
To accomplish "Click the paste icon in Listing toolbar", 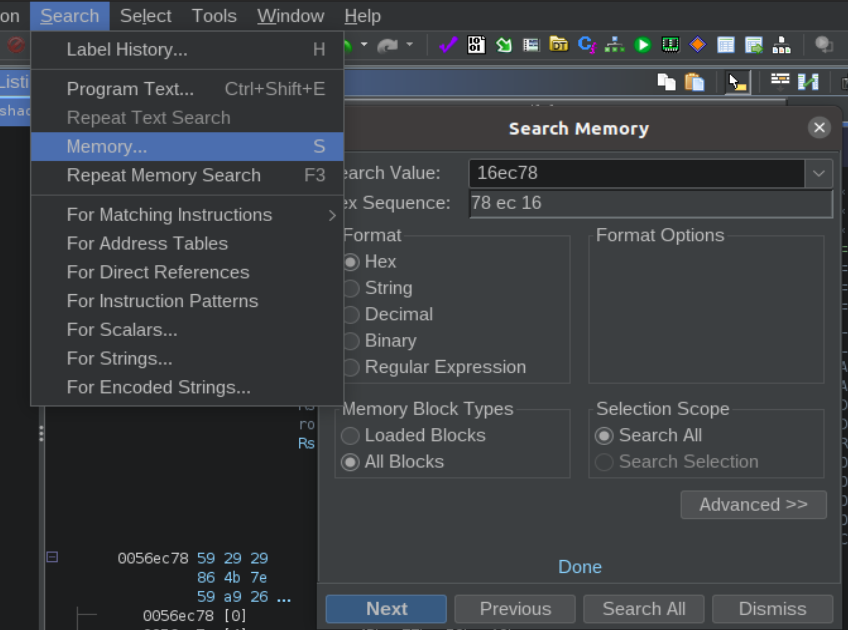I will 694,82.
